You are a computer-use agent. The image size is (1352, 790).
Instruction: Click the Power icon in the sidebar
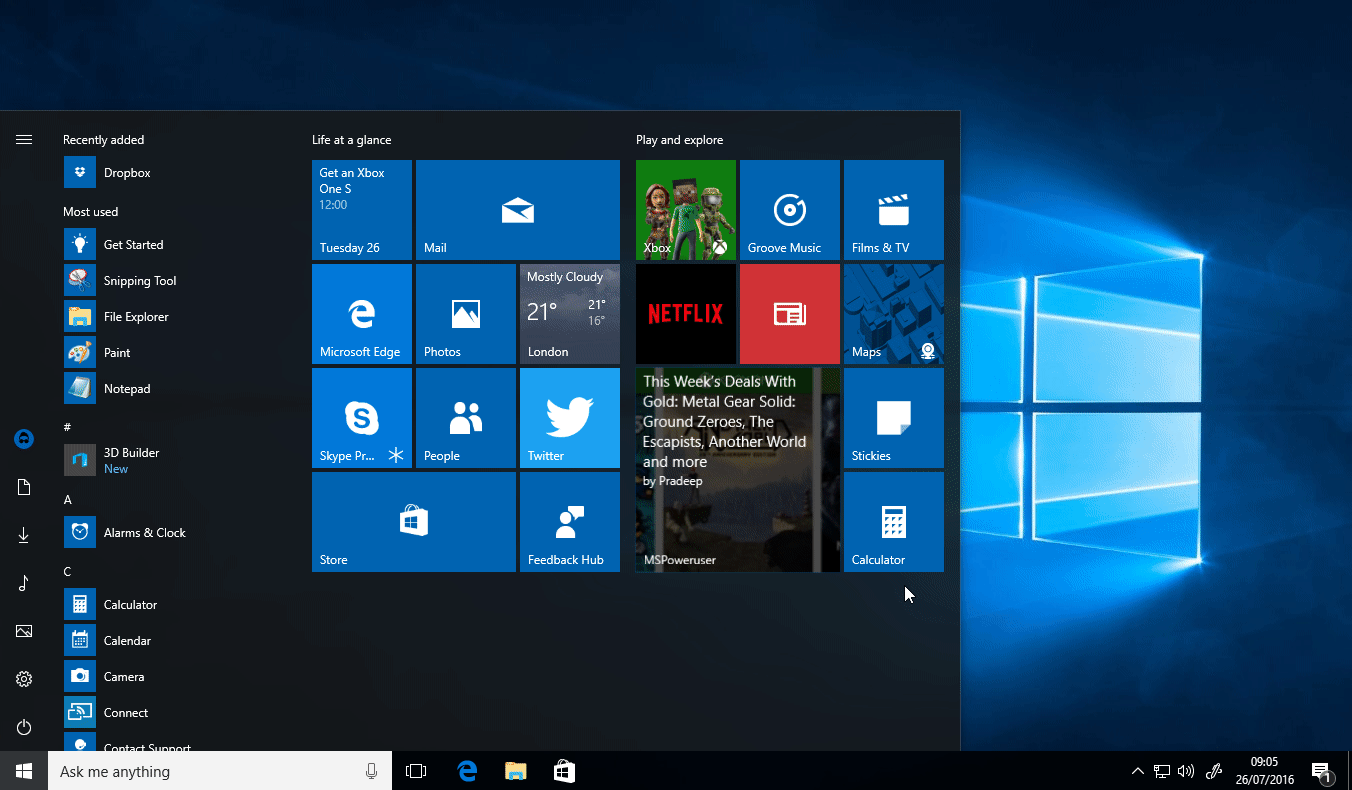(x=23, y=727)
